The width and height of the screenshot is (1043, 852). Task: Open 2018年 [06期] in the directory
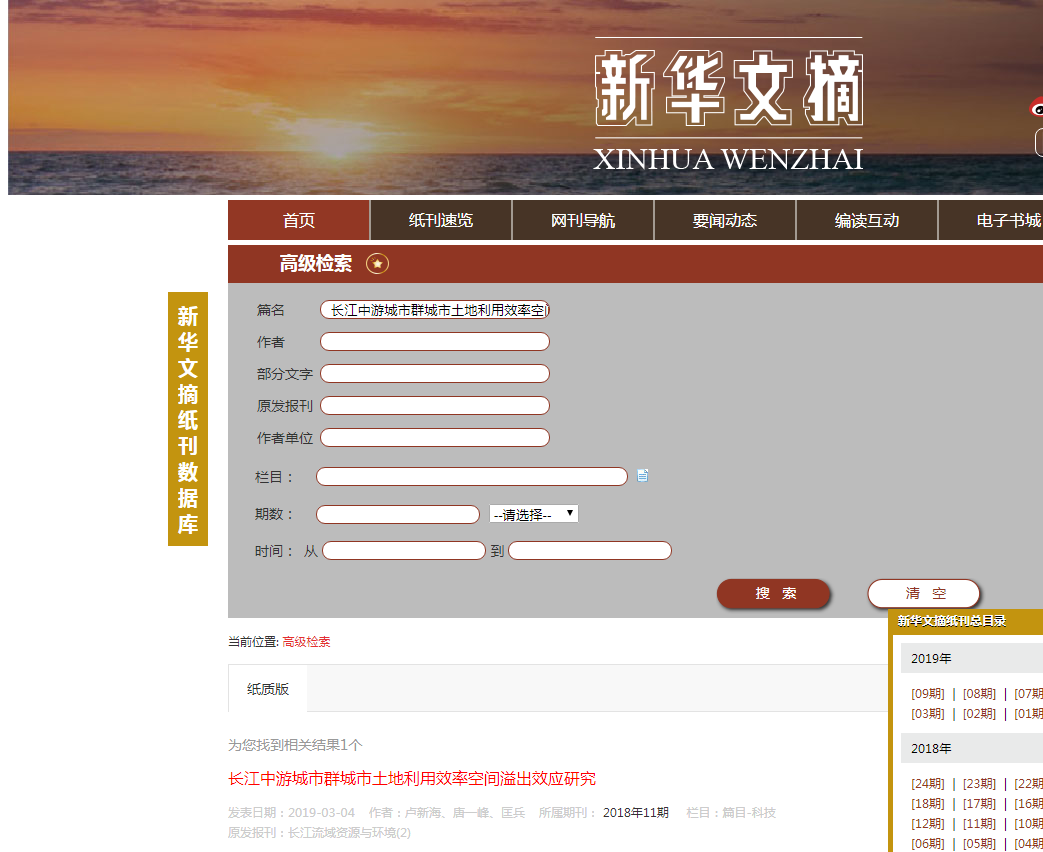[927, 843]
